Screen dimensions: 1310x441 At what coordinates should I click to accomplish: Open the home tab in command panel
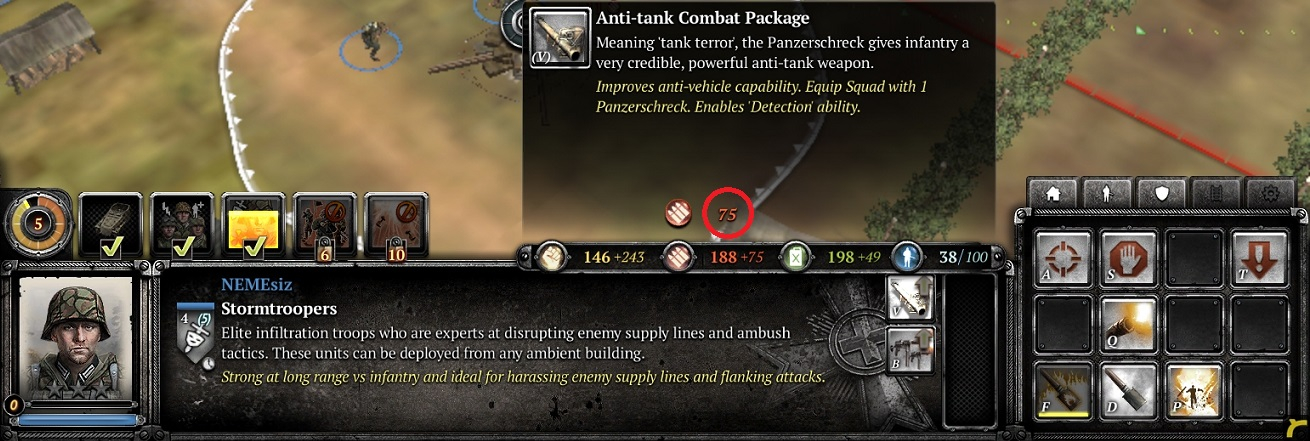click(1053, 194)
